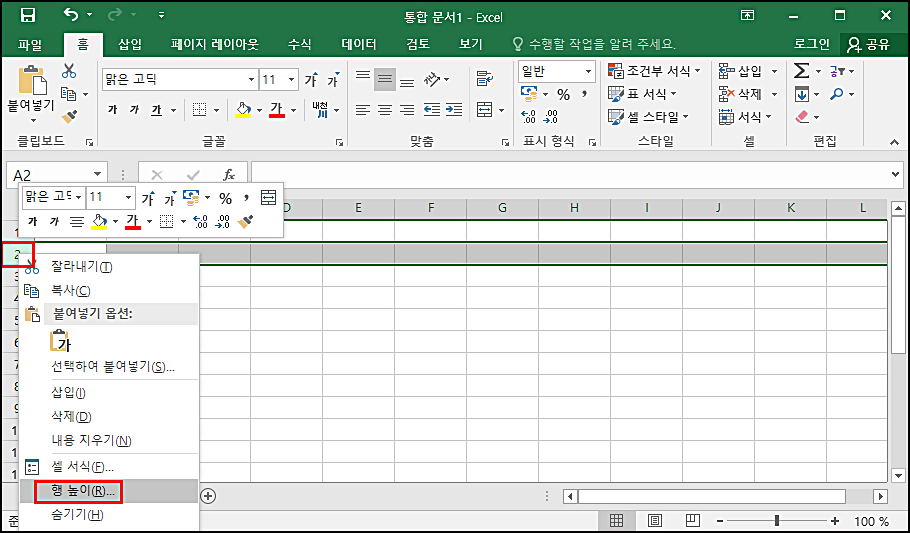Image resolution: width=910 pixels, height=533 pixels.
Task: Open 셀 스타일 dropdown
Action: [x=648, y=117]
